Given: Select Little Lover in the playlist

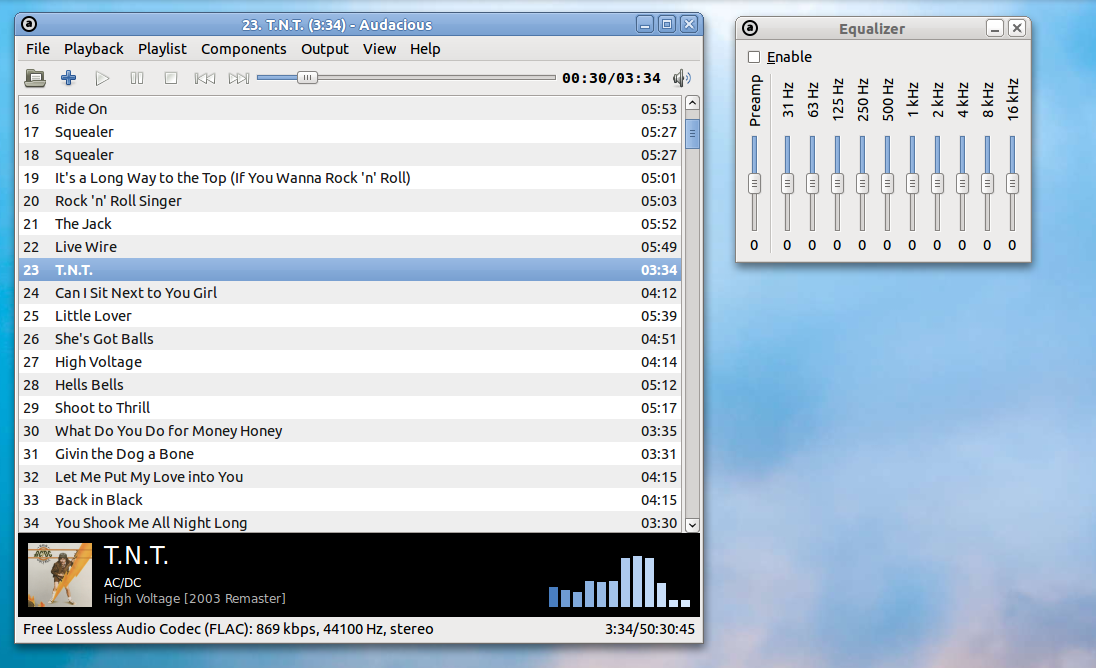Looking at the screenshot, I should click(x=349, y=316).
